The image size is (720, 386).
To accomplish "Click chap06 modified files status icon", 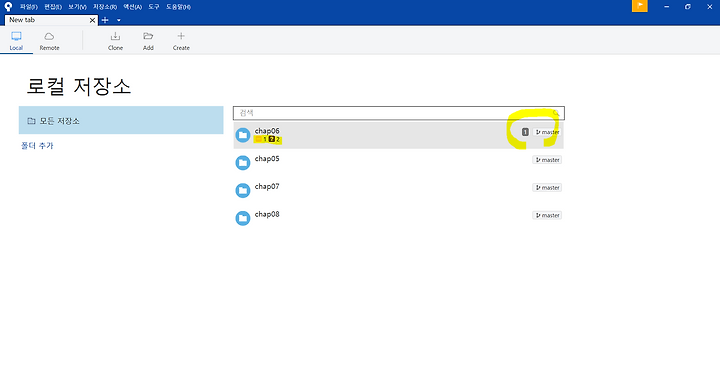I will [x=259, y=139].
